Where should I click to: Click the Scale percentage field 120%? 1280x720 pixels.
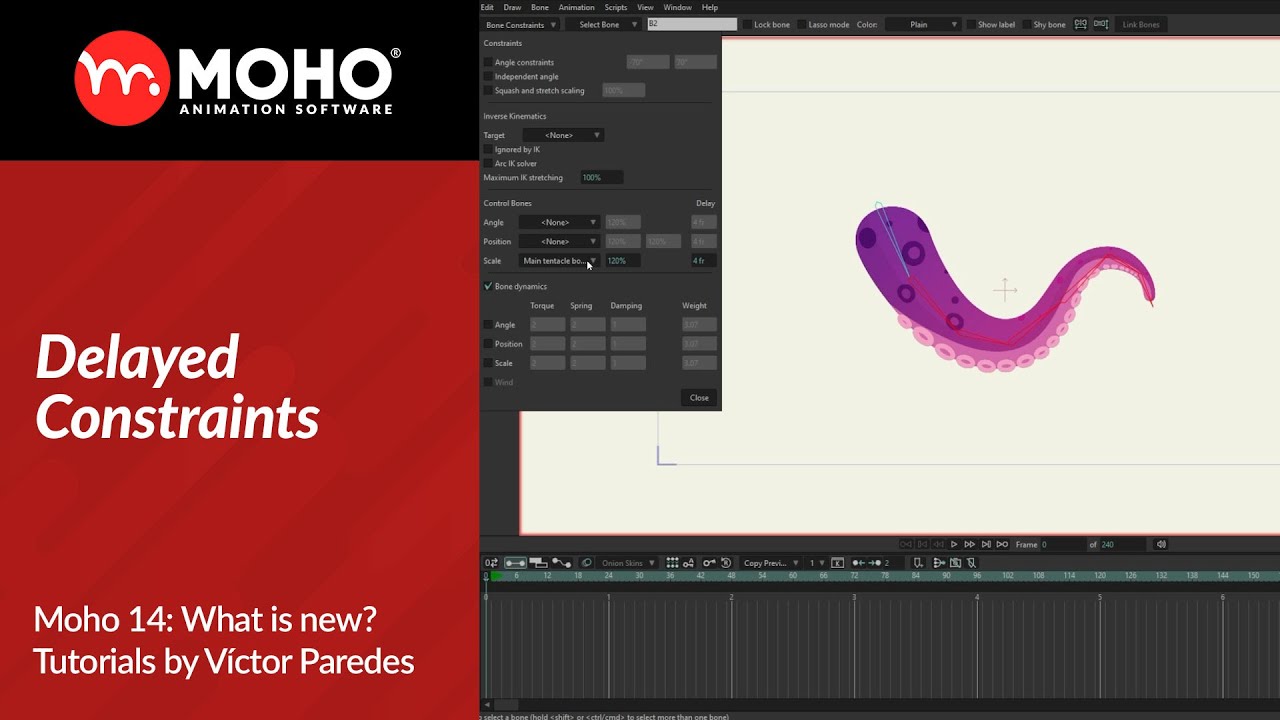pyautogui.click(x=623, y=260)
